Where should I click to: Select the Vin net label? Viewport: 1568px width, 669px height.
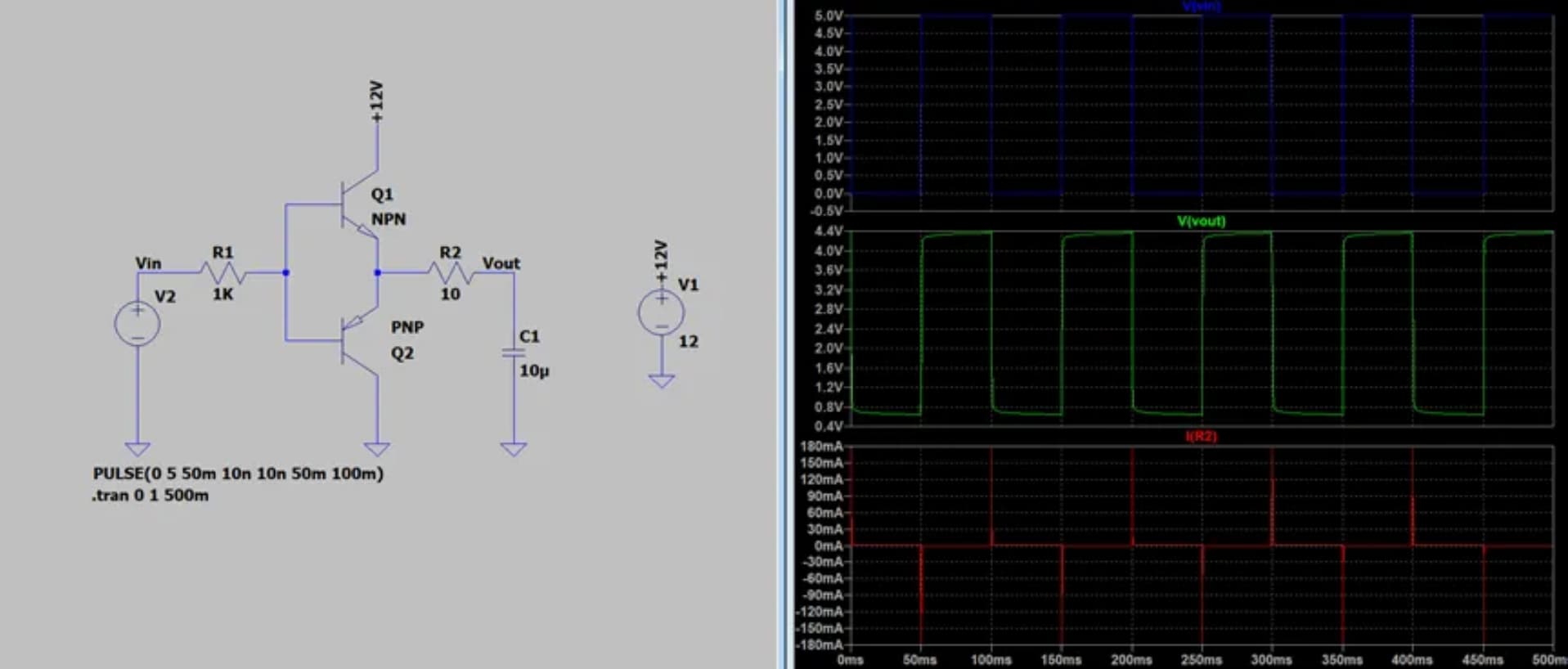pyautogui.click(x=148, y=263)
